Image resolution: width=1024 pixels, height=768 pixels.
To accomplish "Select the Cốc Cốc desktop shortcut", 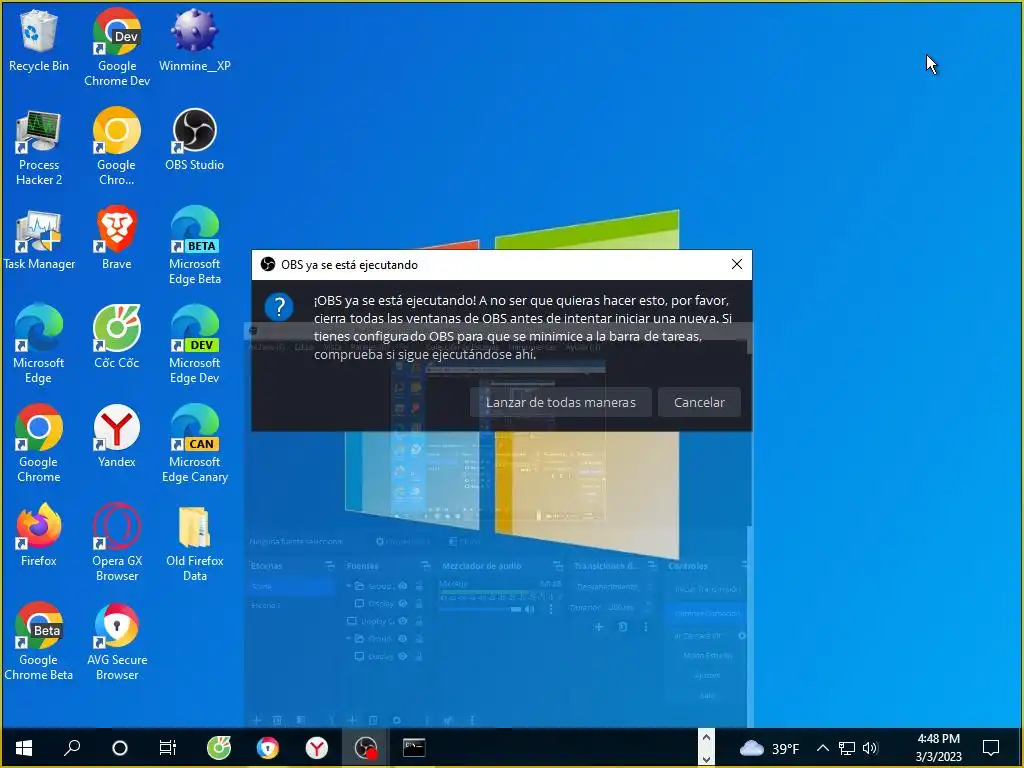I will coord(116,338).
